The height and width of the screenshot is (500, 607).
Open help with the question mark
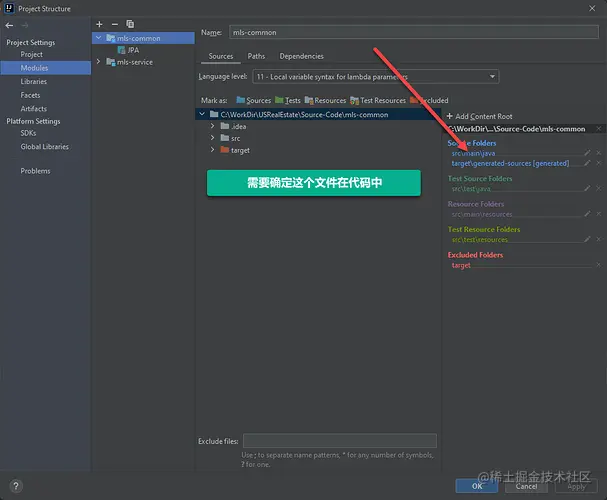tap(16, 486)
